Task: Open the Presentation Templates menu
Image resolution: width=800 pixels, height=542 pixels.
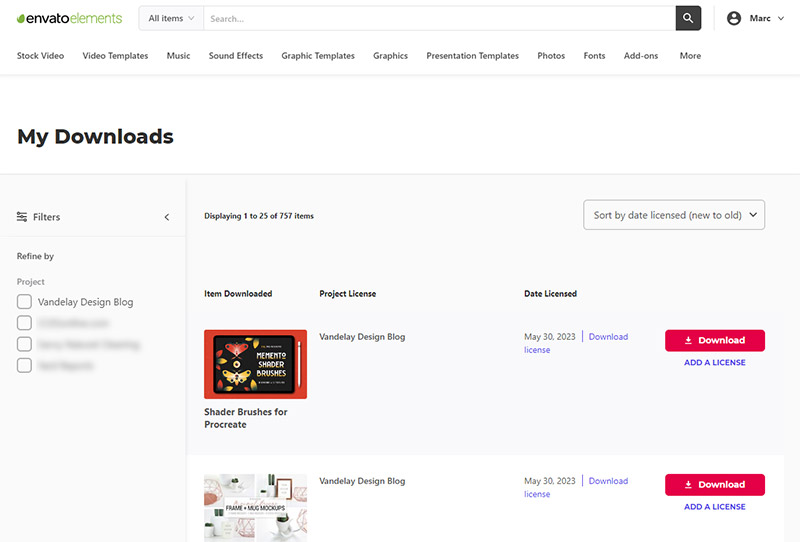Action: coord(472,56)
